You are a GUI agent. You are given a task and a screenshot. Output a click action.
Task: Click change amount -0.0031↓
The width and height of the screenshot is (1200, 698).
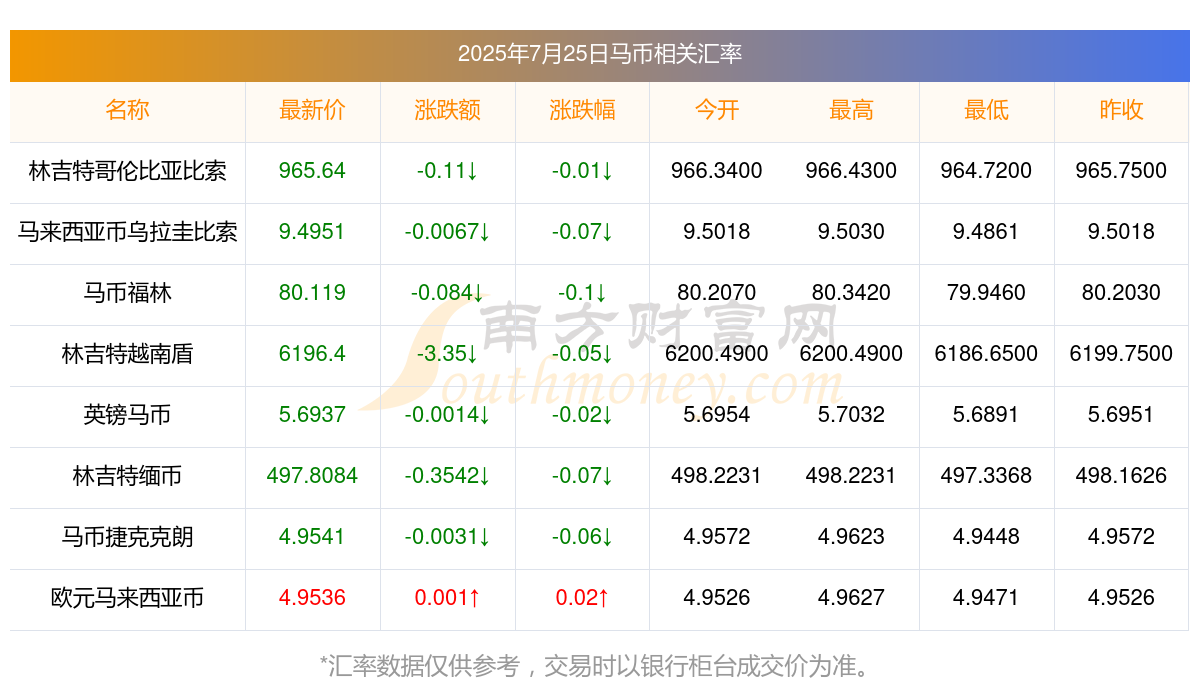[447, 537]
